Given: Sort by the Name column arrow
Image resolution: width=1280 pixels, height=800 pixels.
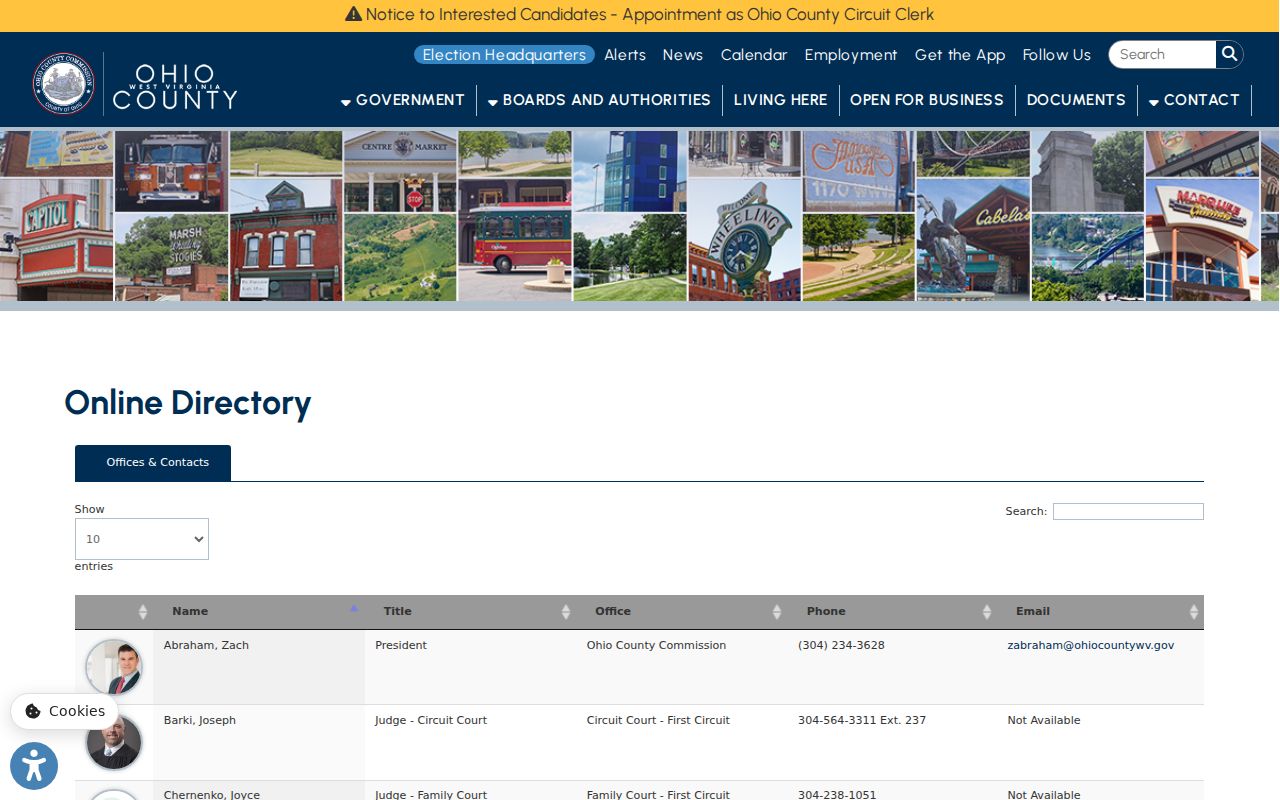Looking at the screenshot, I should [x=353, y=608].
